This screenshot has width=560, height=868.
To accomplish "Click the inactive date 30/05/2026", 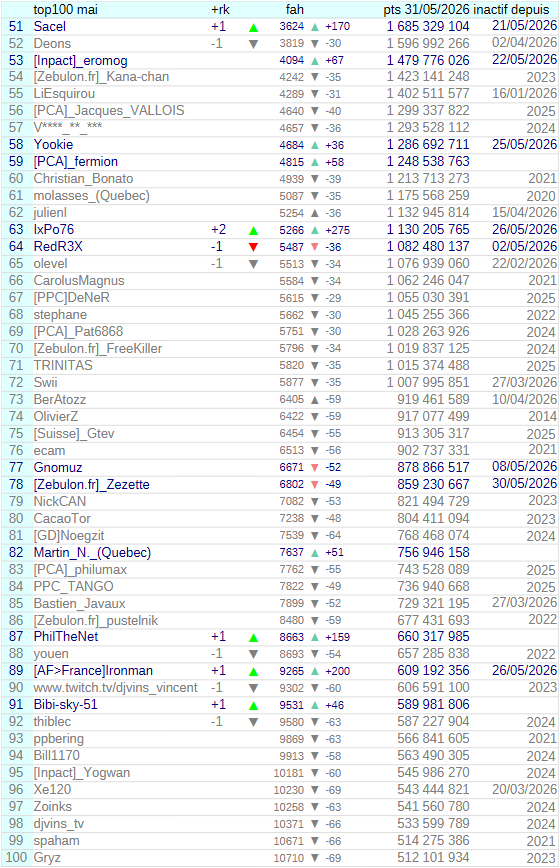I will click(x=525, y=484).
